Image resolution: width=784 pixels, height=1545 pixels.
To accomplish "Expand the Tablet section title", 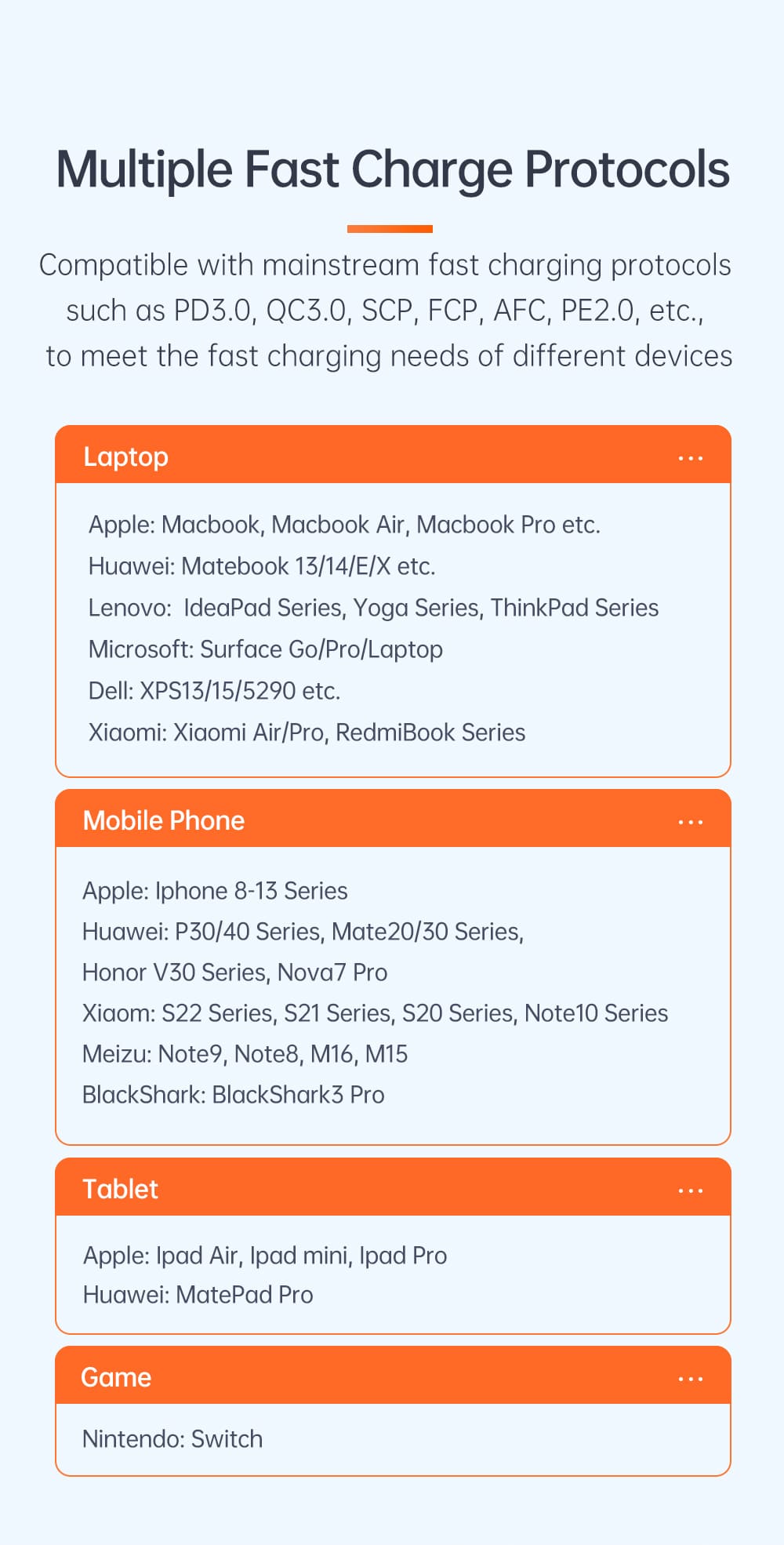I will pos(121,1189).
